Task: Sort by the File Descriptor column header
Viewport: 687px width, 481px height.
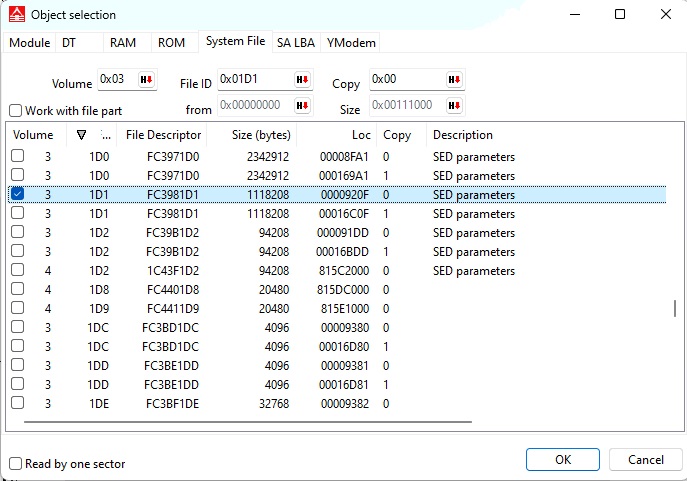Action: click(163, 135)
